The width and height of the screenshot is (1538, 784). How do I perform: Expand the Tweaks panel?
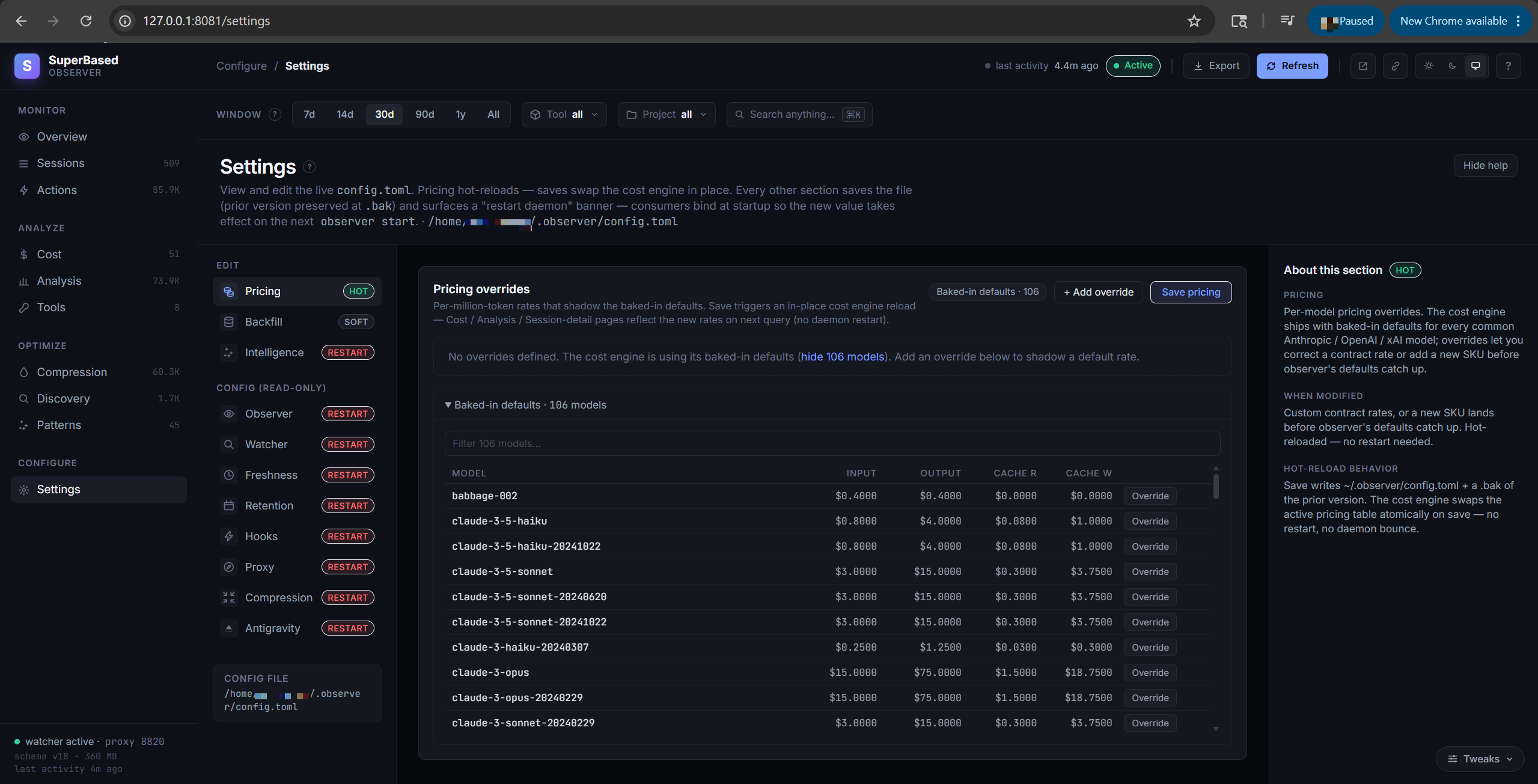click(x=1480, y=759)
